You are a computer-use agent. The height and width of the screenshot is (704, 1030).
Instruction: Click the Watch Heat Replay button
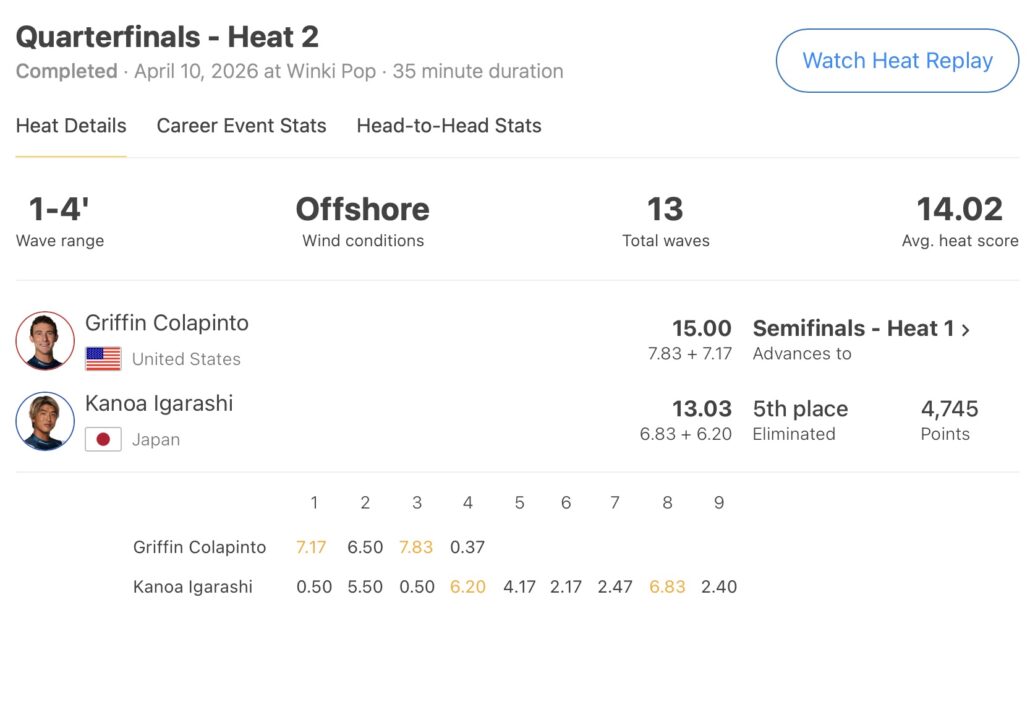pyautogui.click(x=897, y=61)
